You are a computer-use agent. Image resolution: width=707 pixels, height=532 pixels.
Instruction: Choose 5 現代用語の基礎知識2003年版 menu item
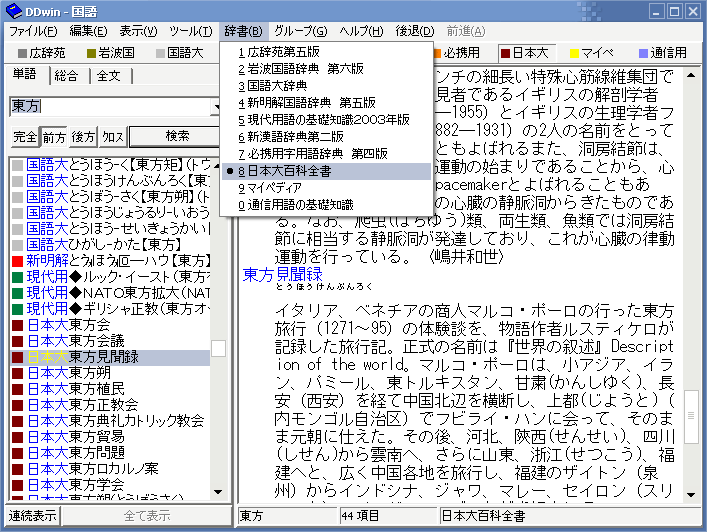pos(326,120)
